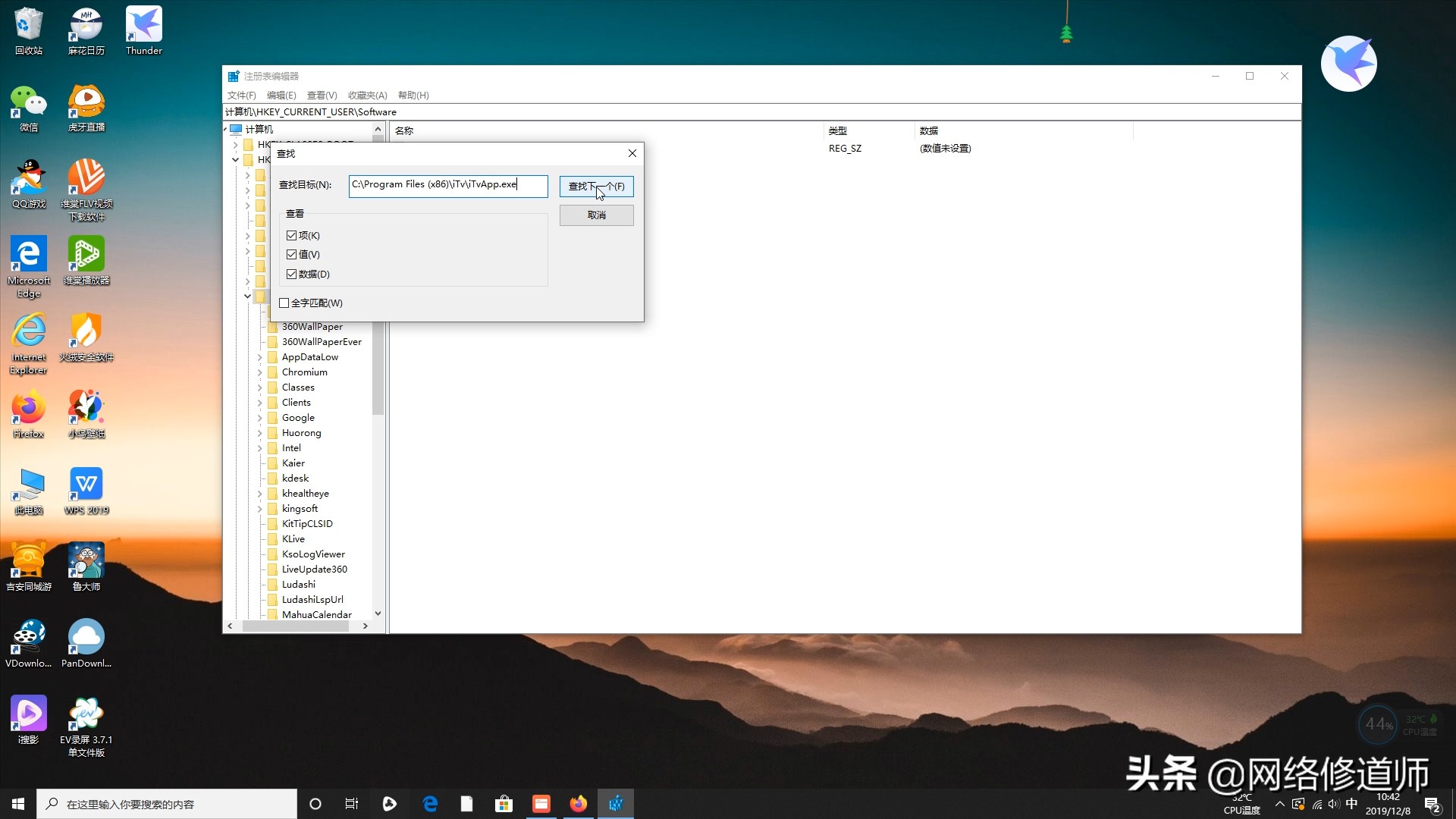The width and height of the screenshot is (1456, 819).
Task: Uncheck the 项(K) search option
Action: coord(293,235)
